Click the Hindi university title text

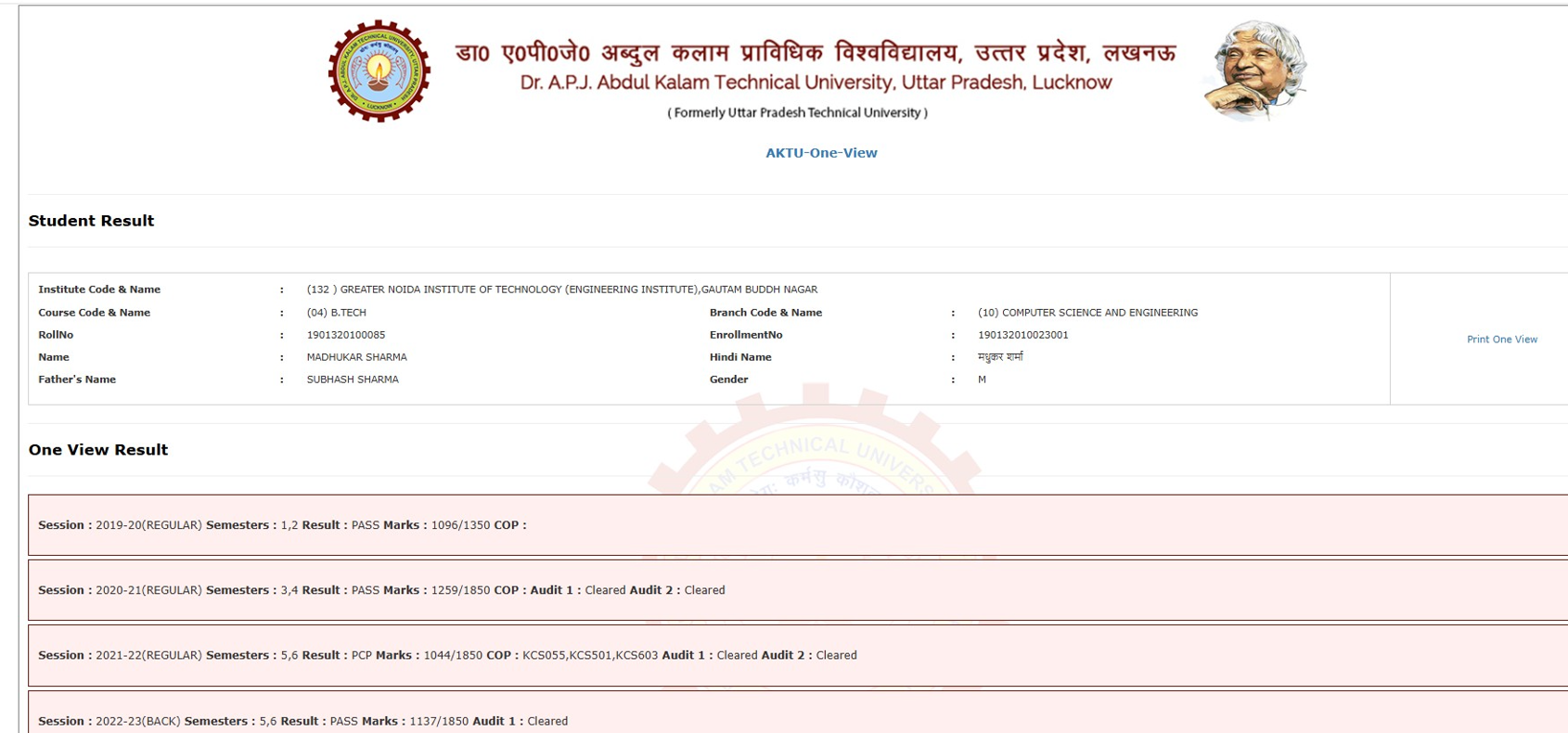(x=815, y=53)
